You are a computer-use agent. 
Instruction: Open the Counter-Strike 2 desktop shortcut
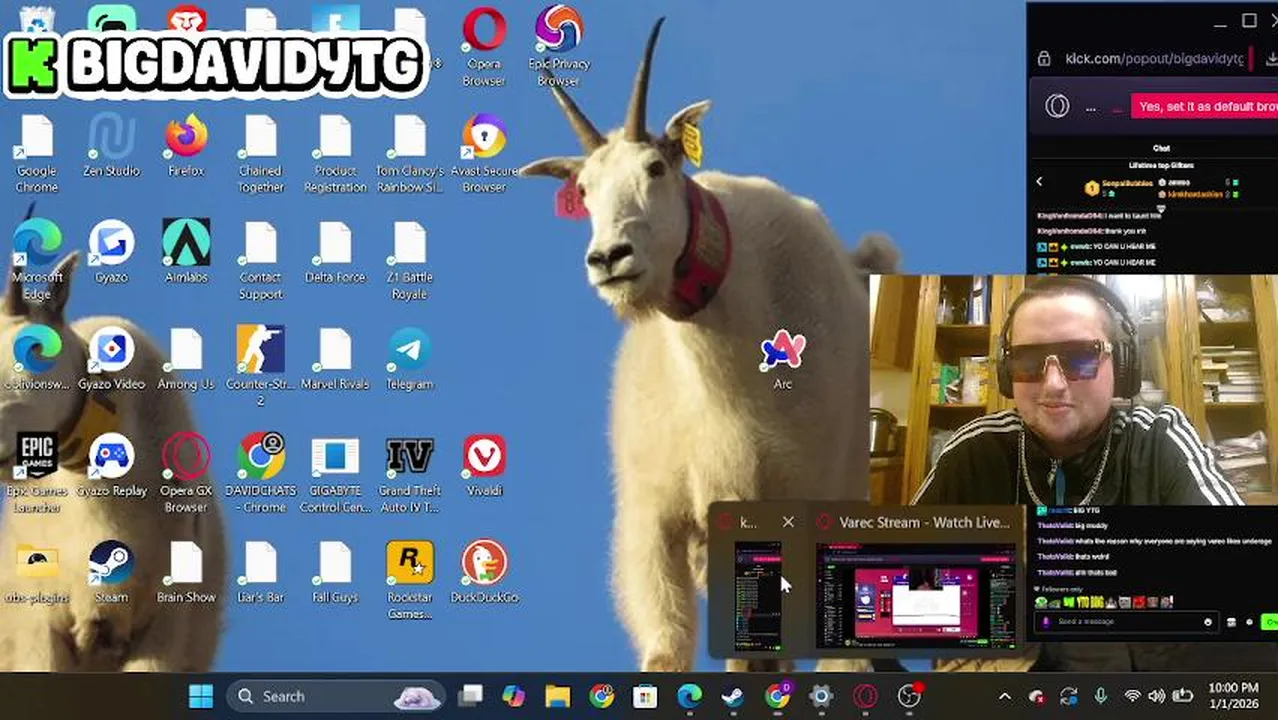[260, 366]
